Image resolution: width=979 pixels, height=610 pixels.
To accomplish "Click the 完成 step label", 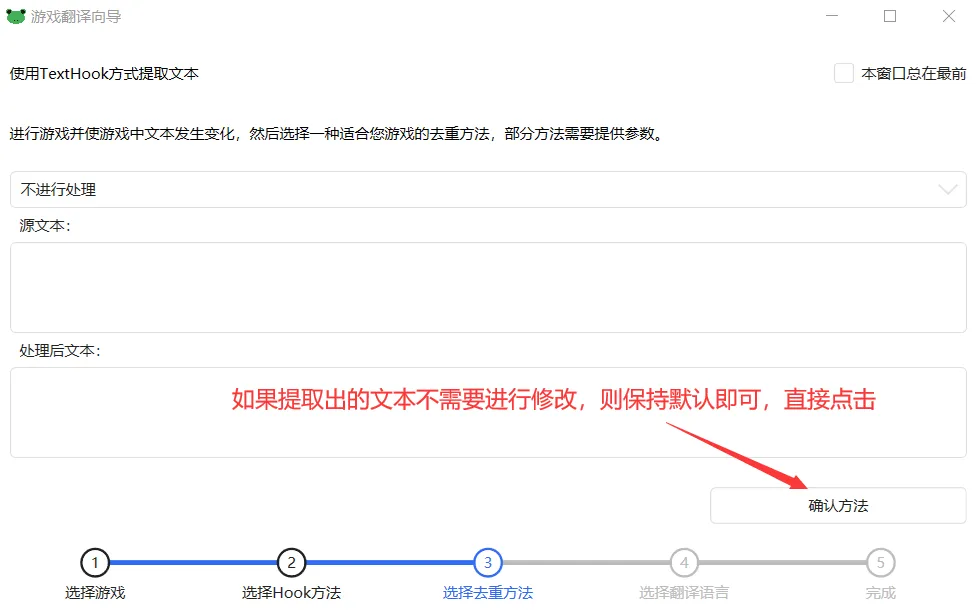I will 880,592.
